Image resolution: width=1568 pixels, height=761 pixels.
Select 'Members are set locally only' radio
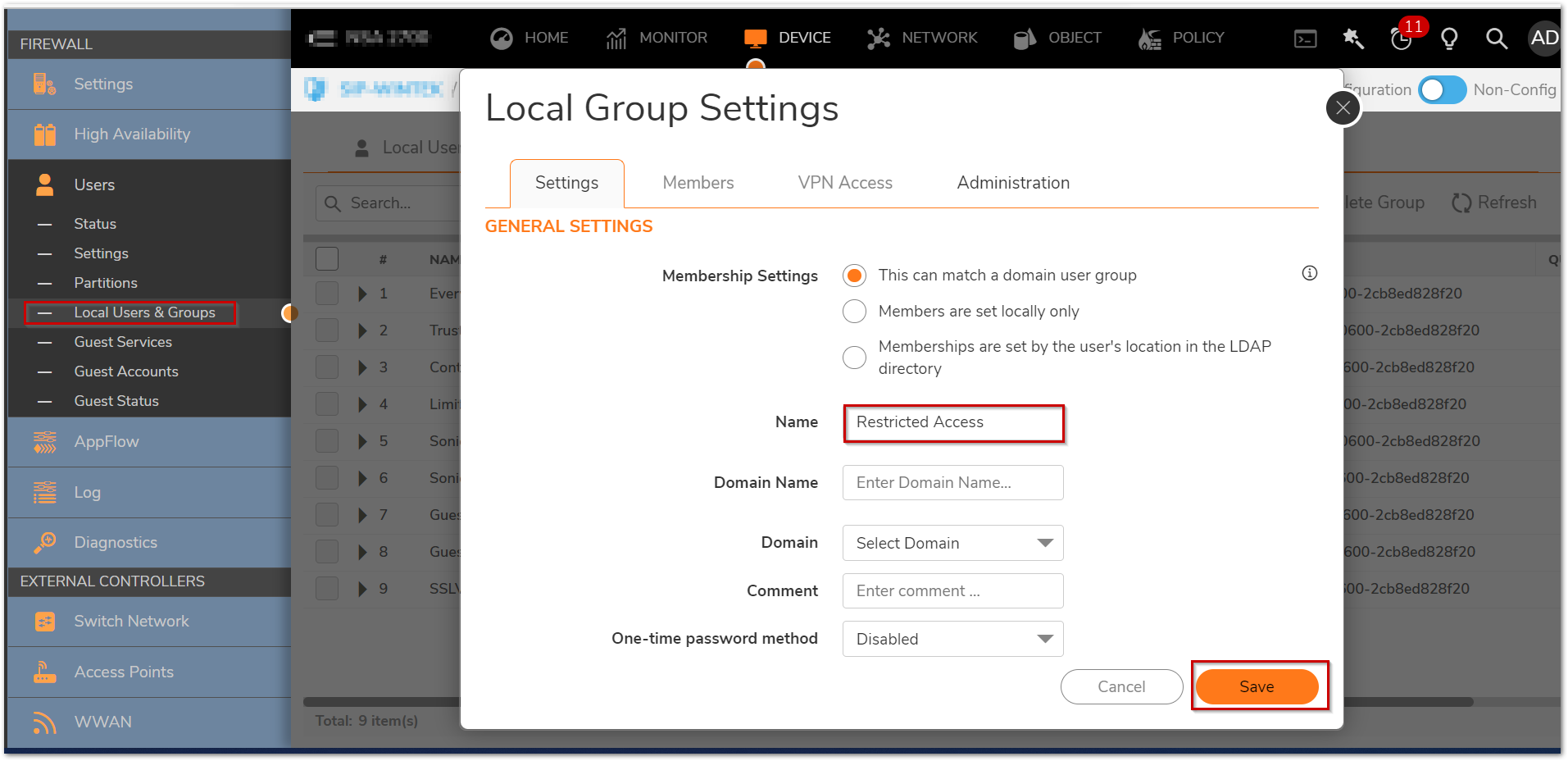tap(854, 312)
